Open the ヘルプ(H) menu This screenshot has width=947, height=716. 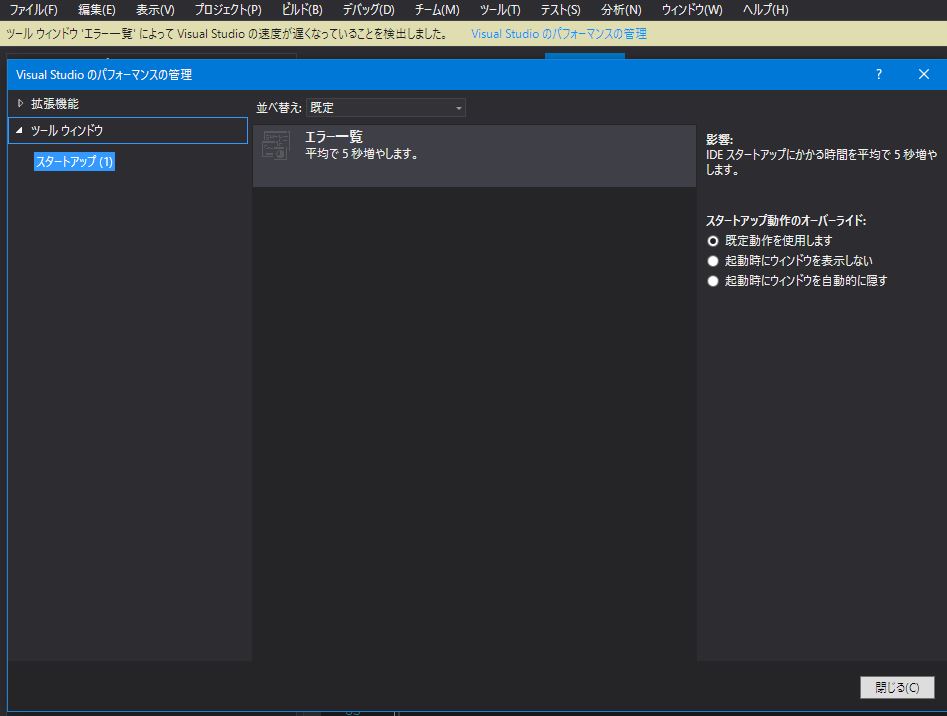point(765,10)
